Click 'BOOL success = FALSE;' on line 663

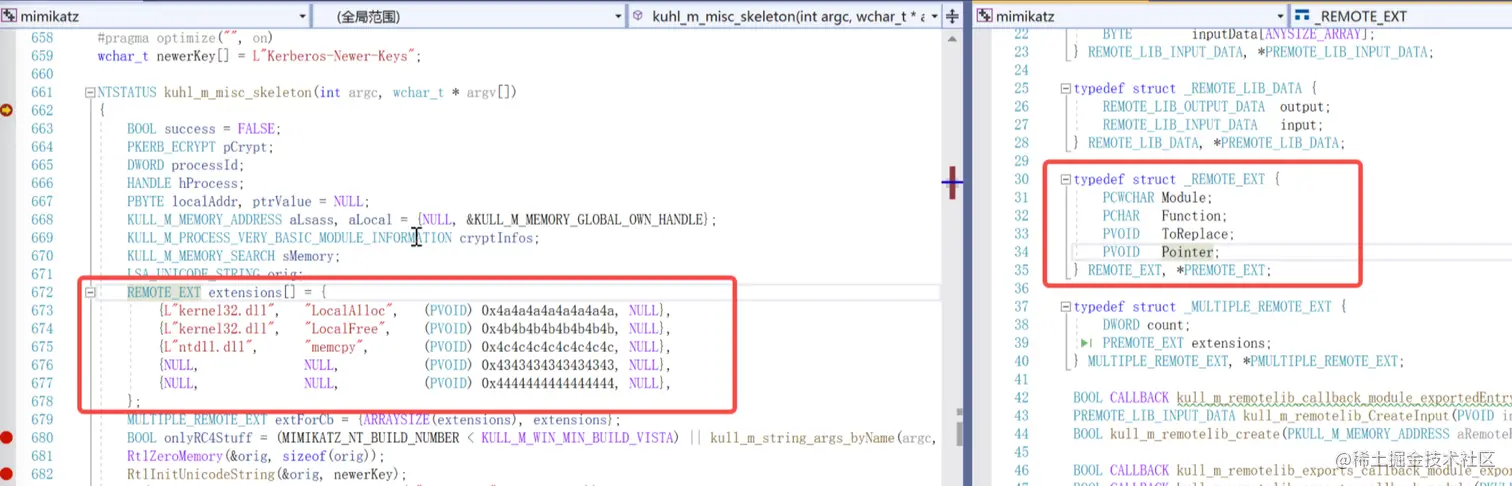pyautogui.click(x=204, y=129)
